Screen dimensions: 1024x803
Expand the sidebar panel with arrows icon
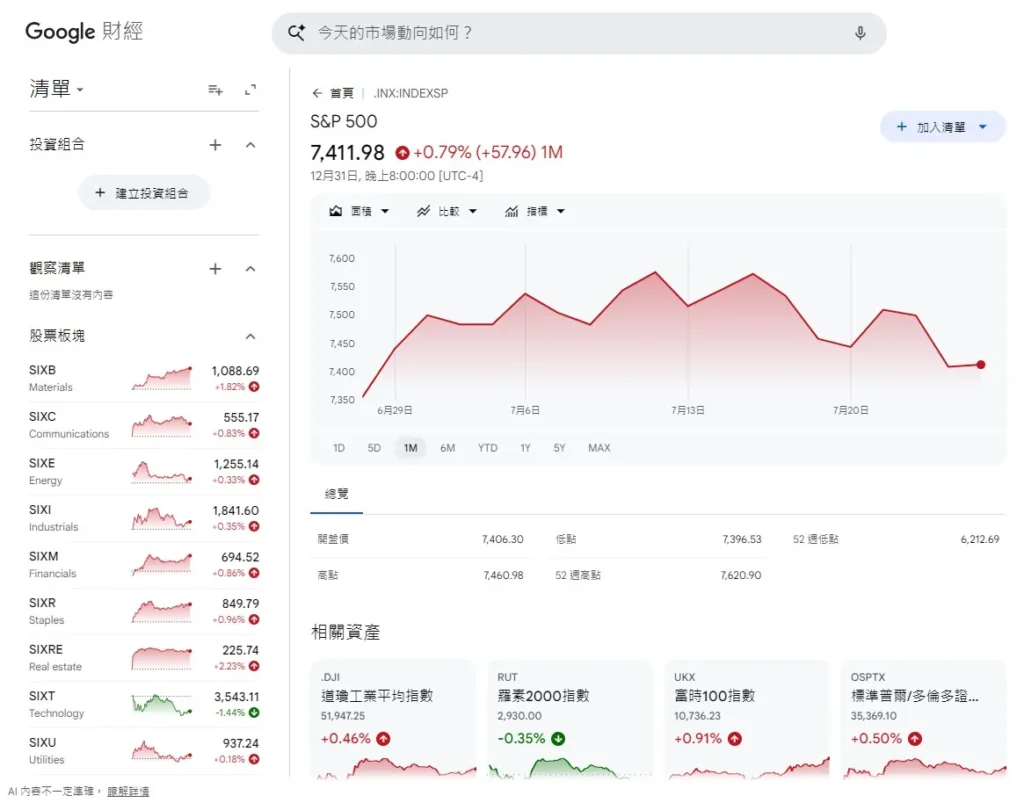point(250,89)
